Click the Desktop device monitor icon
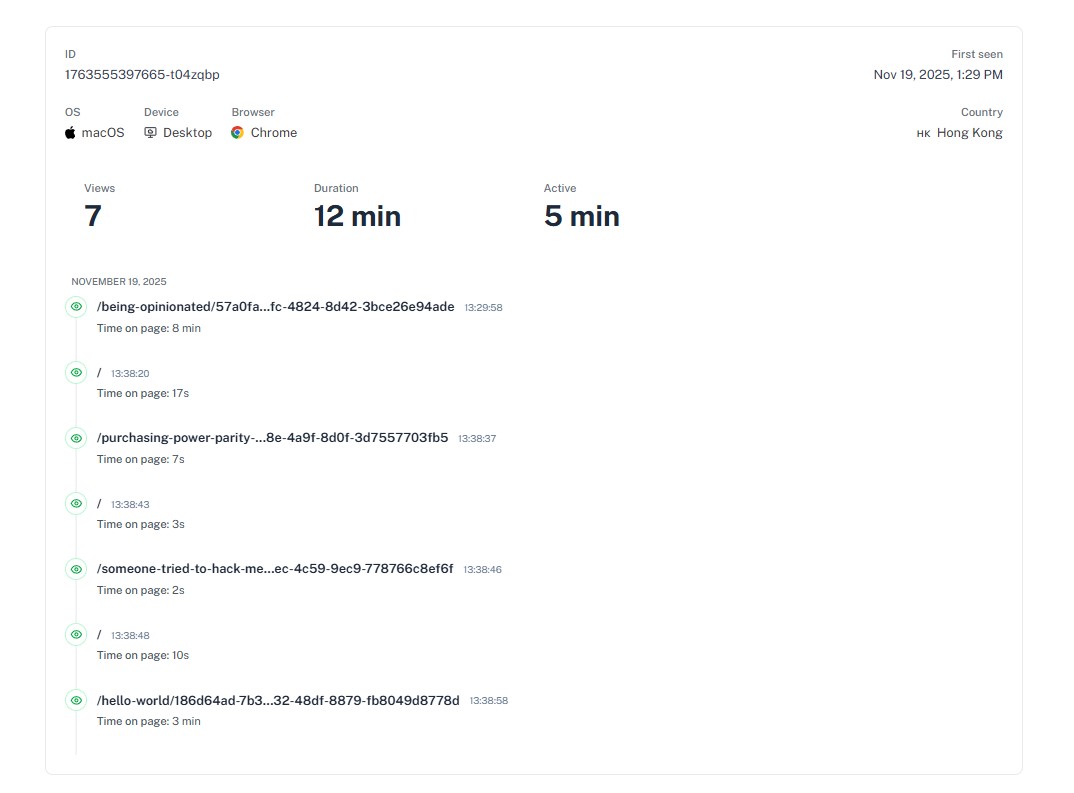 pos(151,133)
